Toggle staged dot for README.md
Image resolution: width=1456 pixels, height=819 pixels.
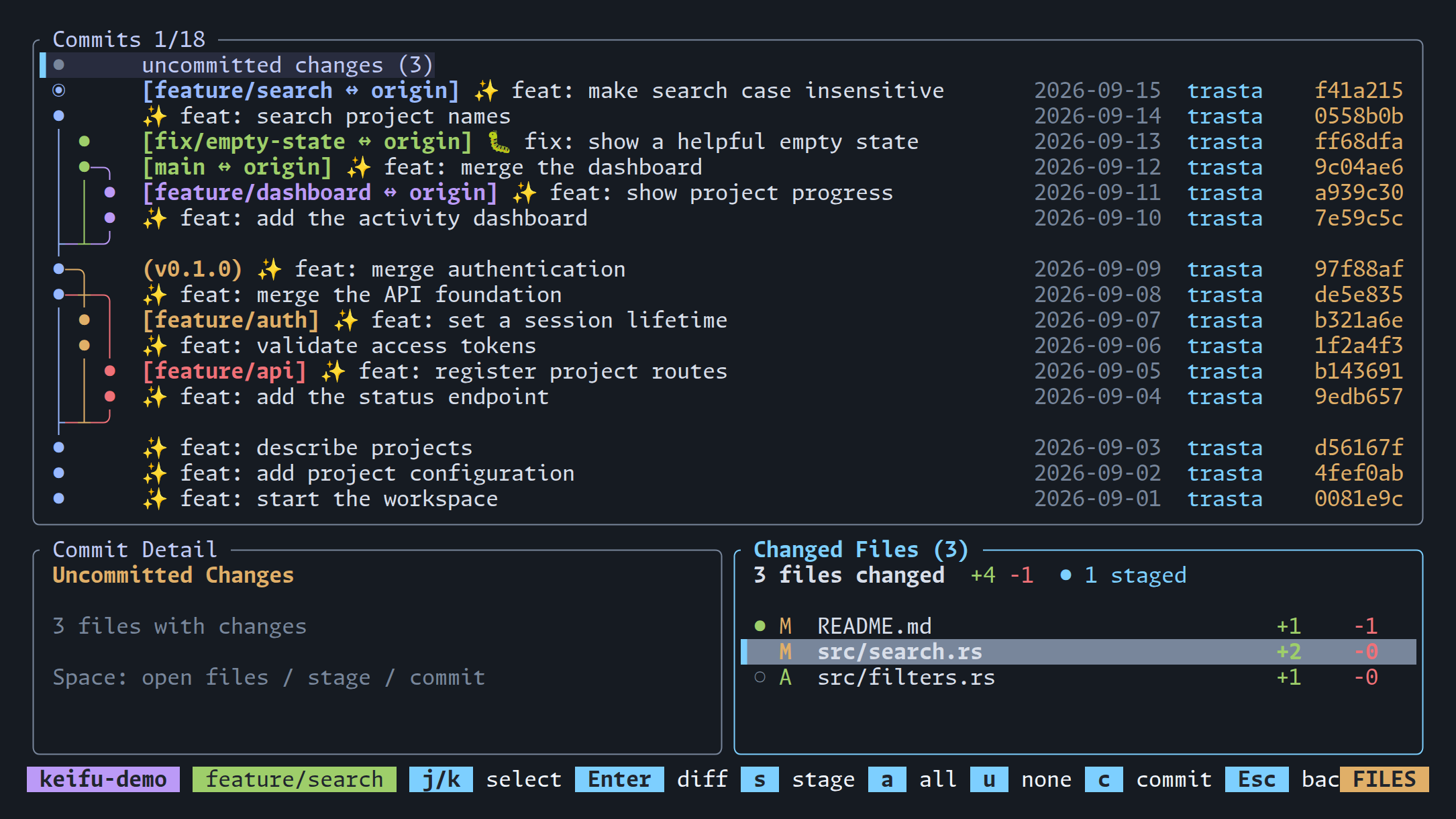(x=760, y=626)
